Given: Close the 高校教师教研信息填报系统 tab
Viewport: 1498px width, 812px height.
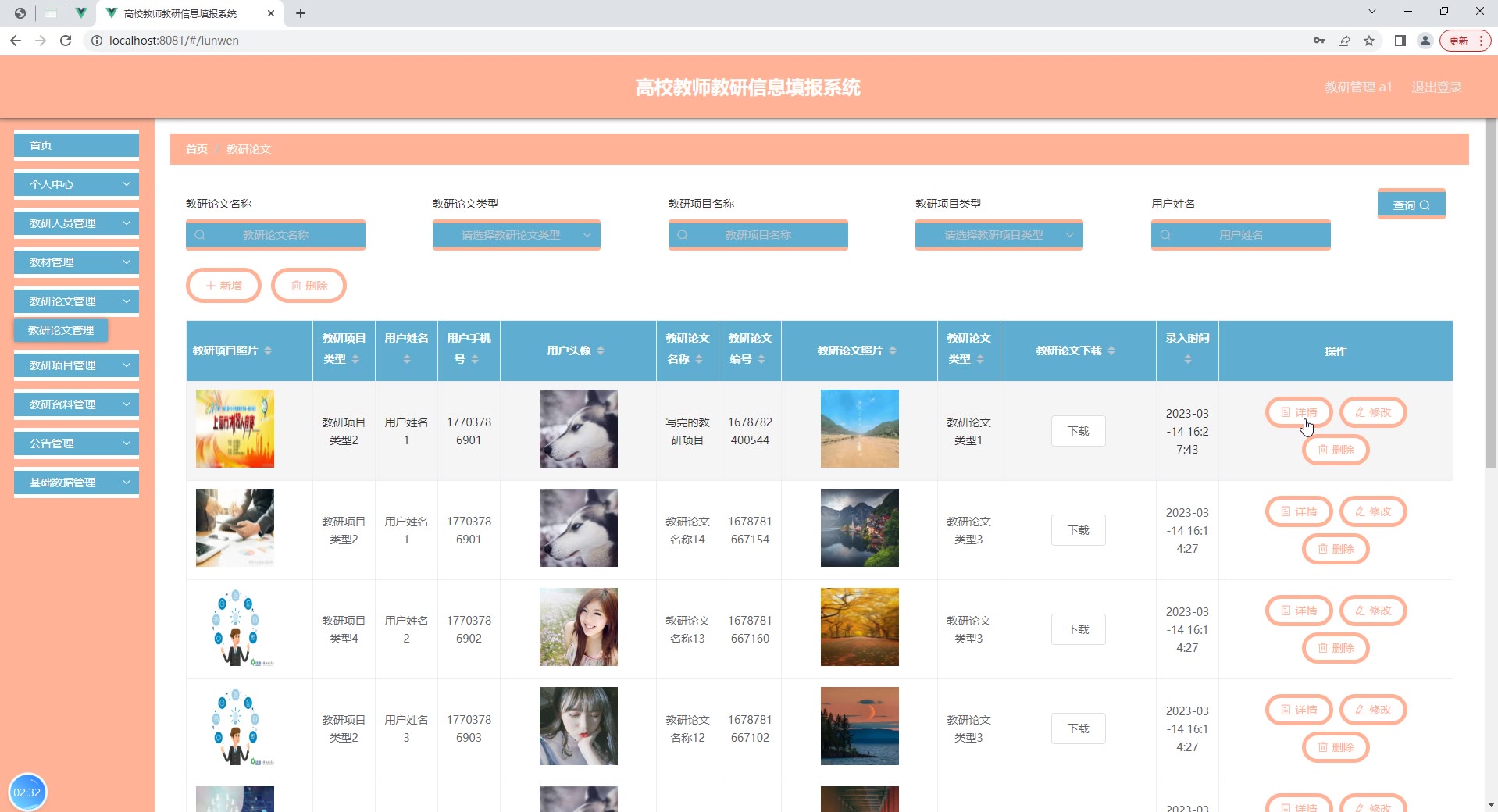Looking at the screenshot, I should [x=271, y=13].
